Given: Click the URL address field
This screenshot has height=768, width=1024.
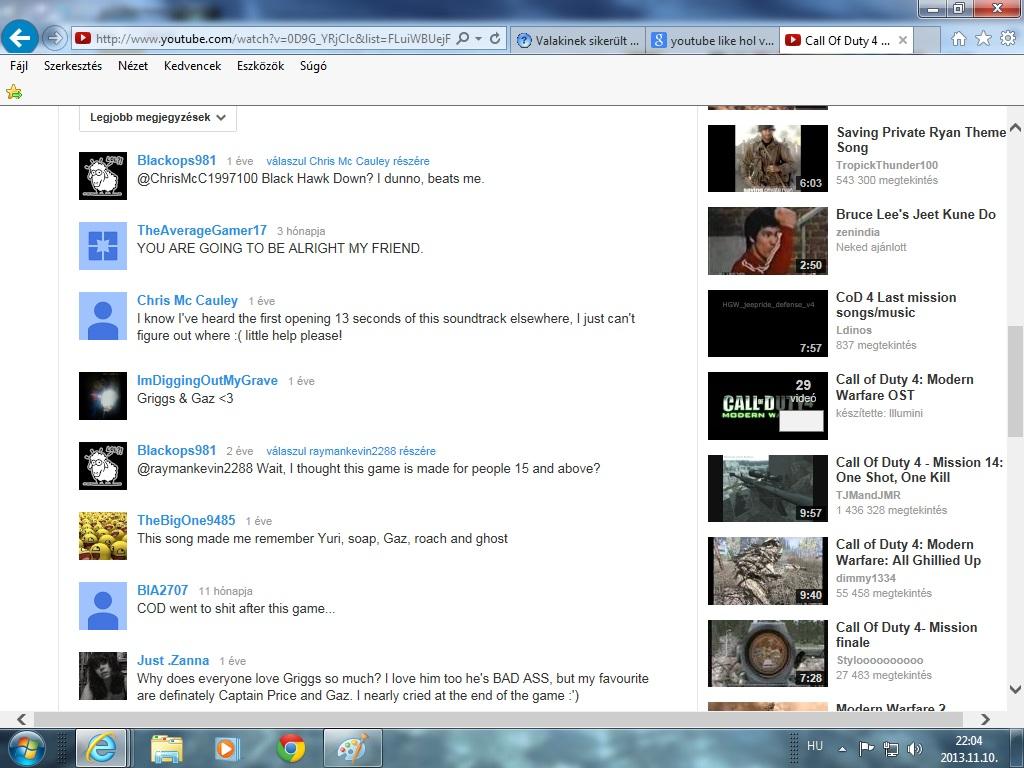Looking at the screenshot, I should pyautogui.click(x=272, y=39).
